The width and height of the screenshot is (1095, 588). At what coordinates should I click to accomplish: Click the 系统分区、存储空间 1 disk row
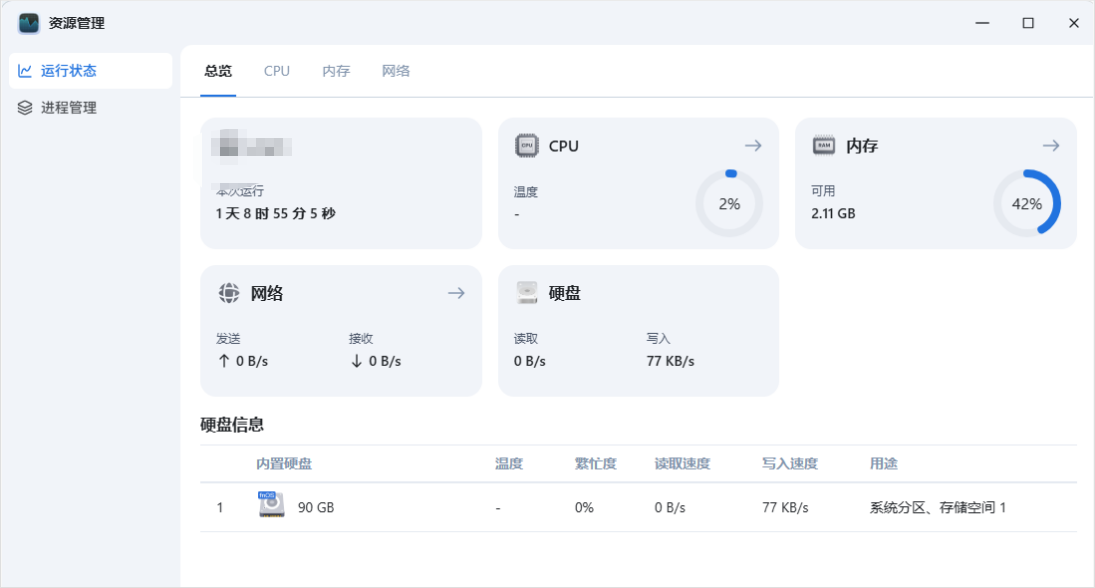[937, 507]
